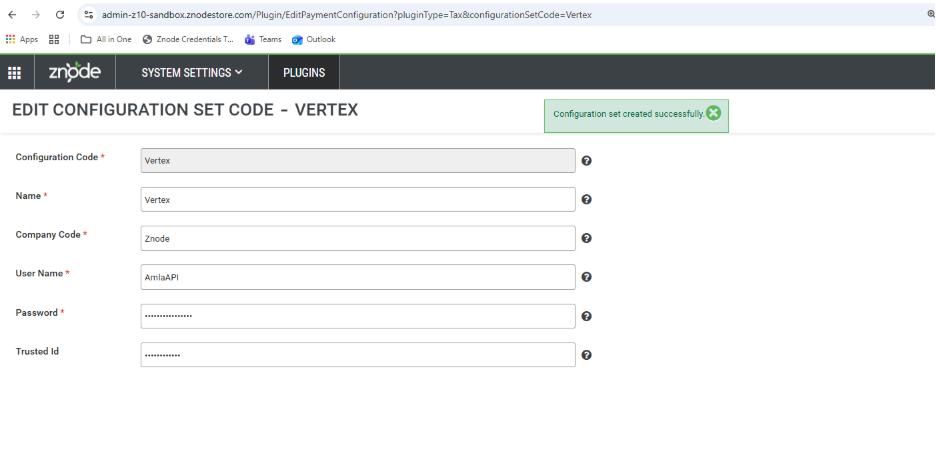Focus the Password input field

[358, 316]
